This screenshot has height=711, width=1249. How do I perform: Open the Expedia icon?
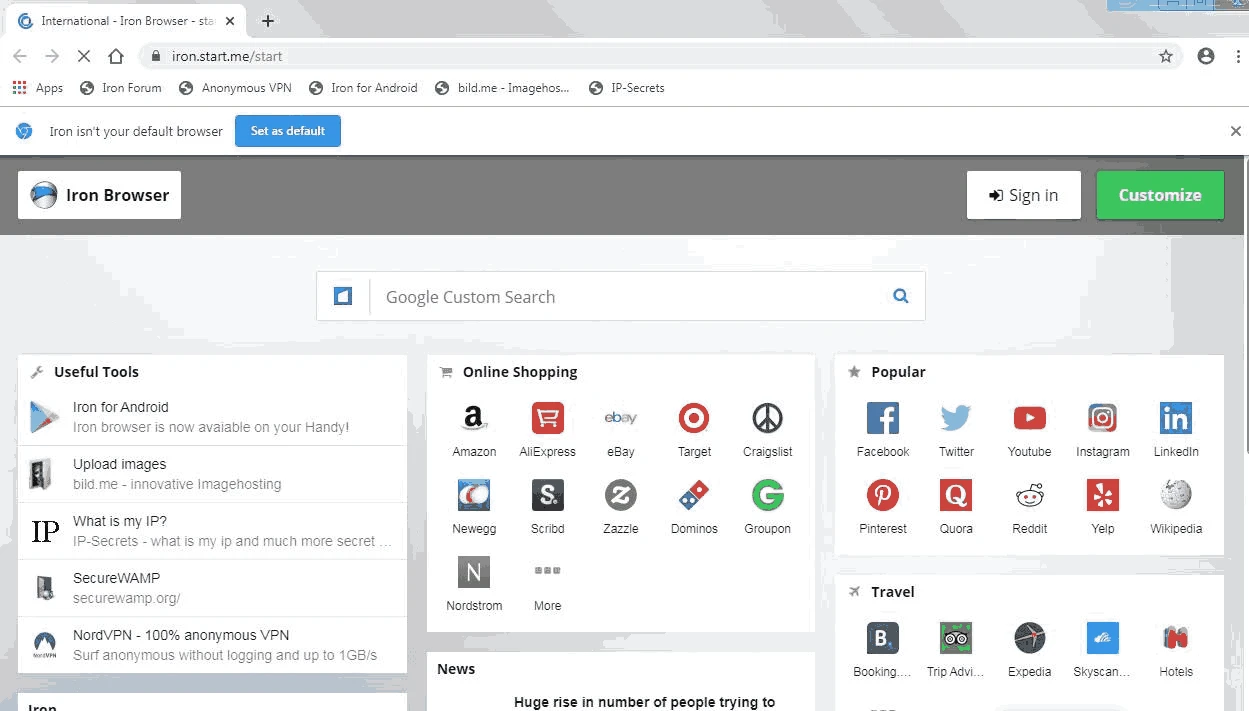pyautogui.click(x=1029, y=638)
